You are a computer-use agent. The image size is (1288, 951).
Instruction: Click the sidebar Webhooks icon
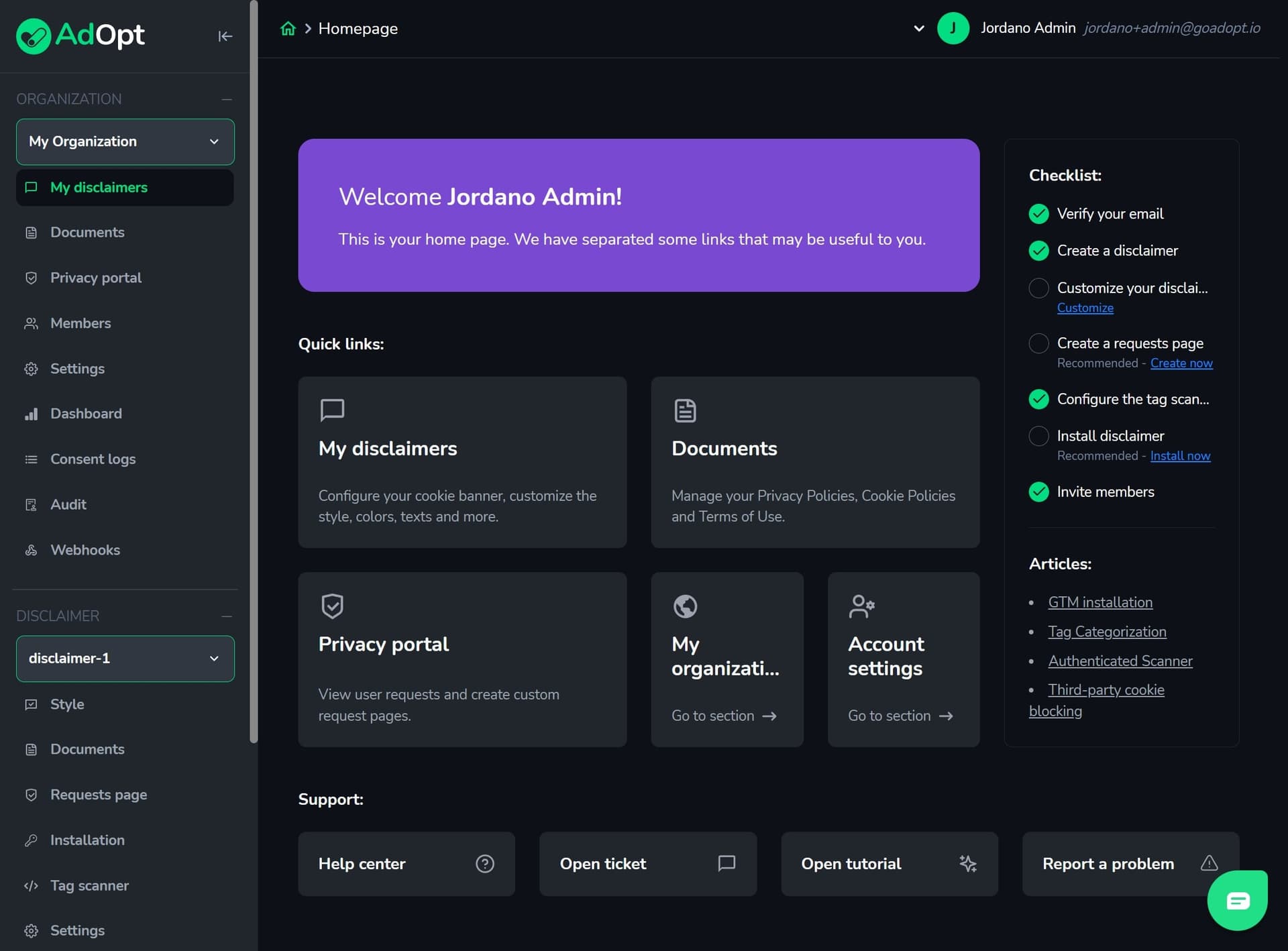click(x=31, y=550)
